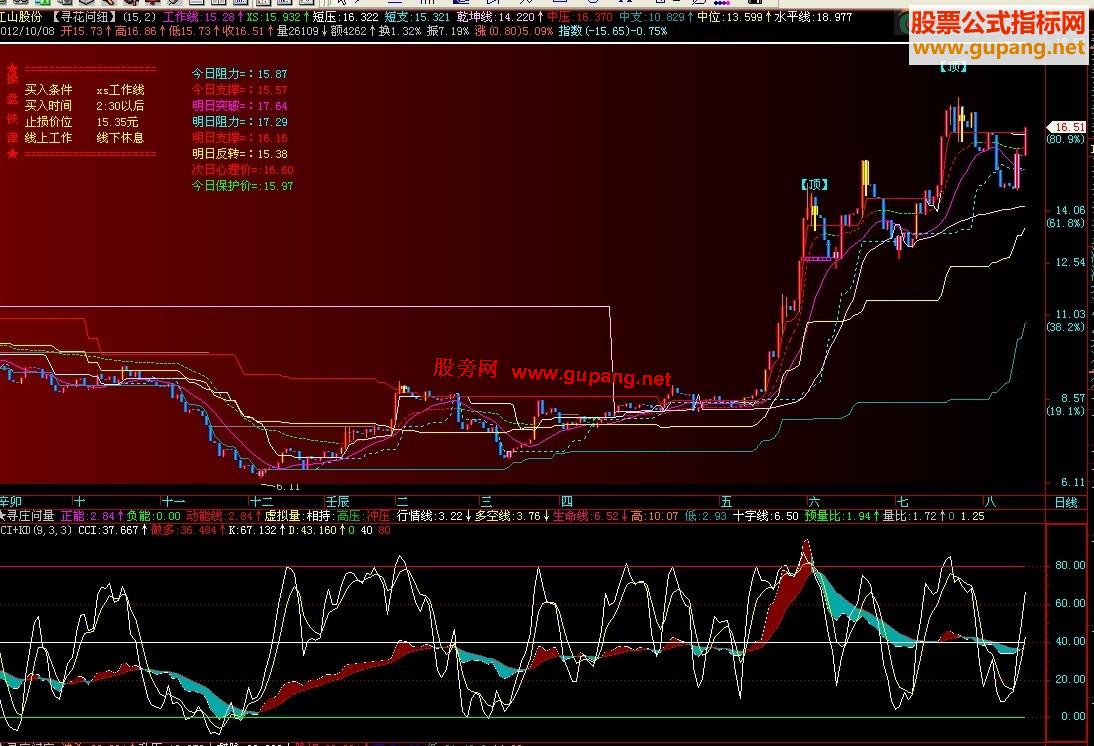Click the 【顶】 top marker icon on the chart
This screenshot has width=1094, height=746.
click(816, 184)
